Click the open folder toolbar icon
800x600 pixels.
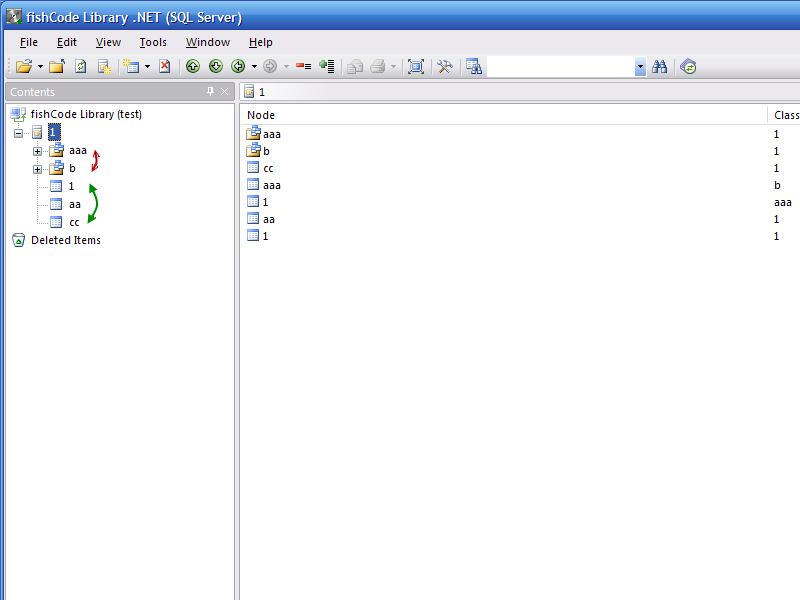23,66
